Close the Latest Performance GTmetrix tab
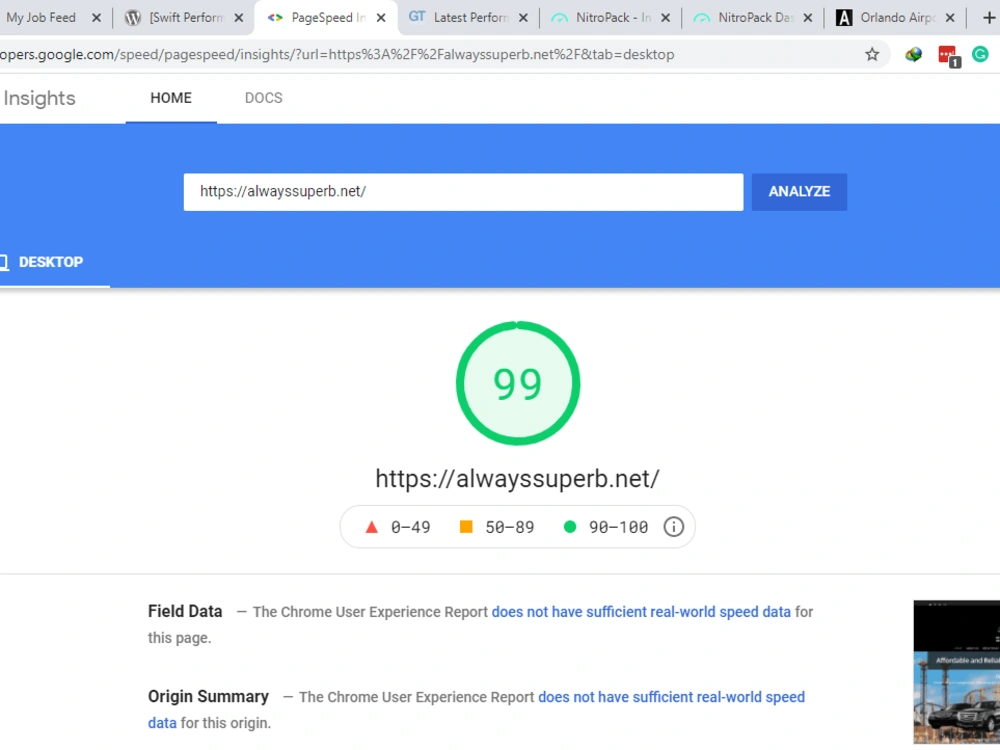Screen dimensions: 1000x750 523,18
